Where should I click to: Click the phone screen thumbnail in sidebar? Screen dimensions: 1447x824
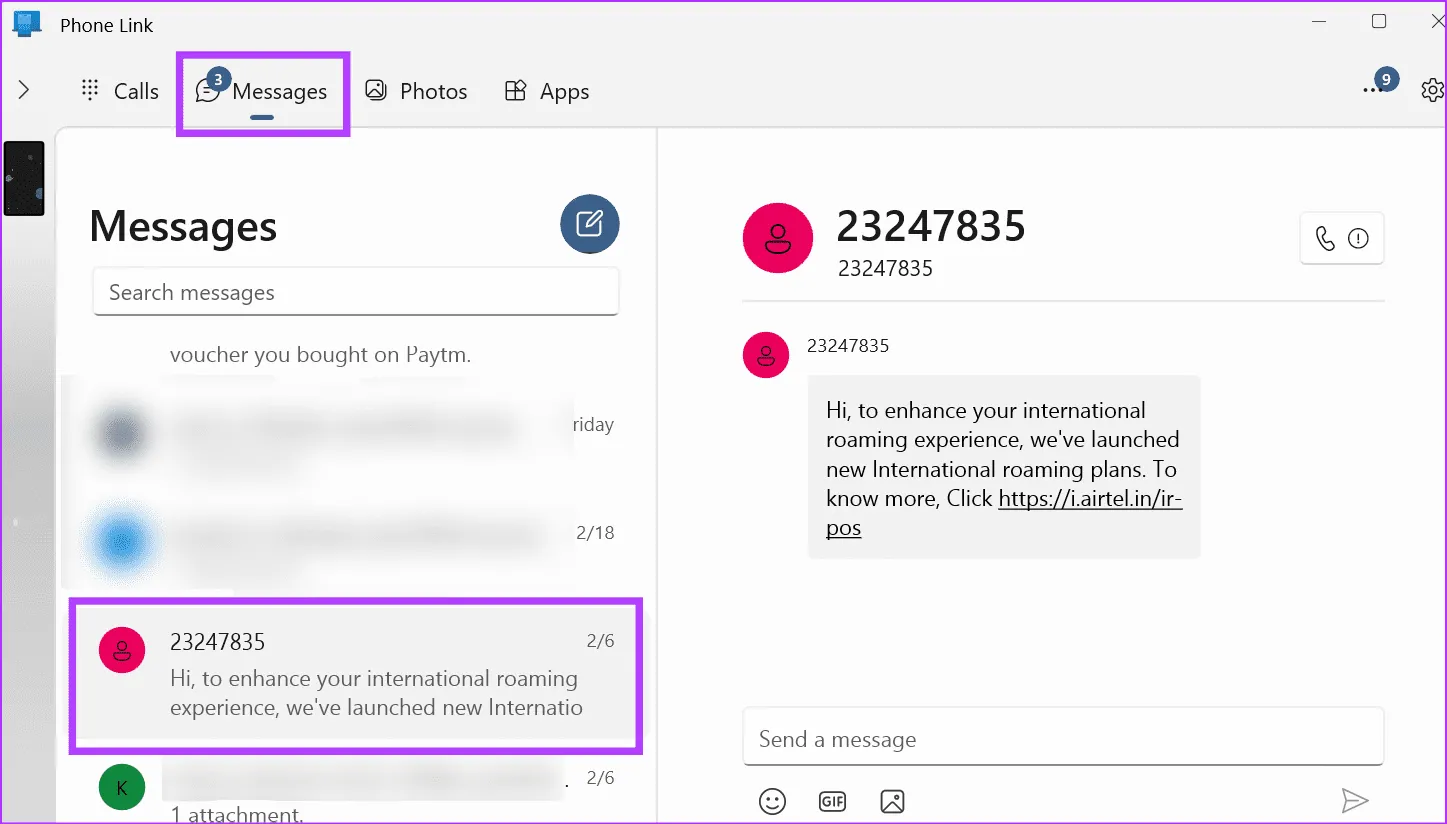(24, 179)
